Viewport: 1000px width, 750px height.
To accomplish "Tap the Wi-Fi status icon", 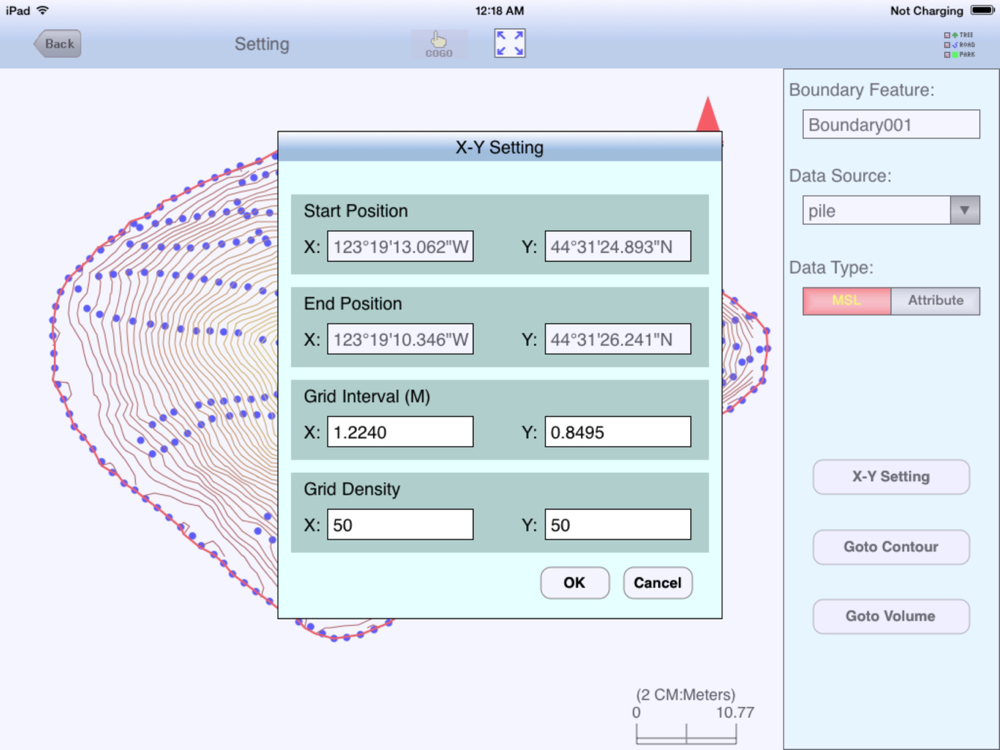I will pyautogui.click(x=43, y=10).
